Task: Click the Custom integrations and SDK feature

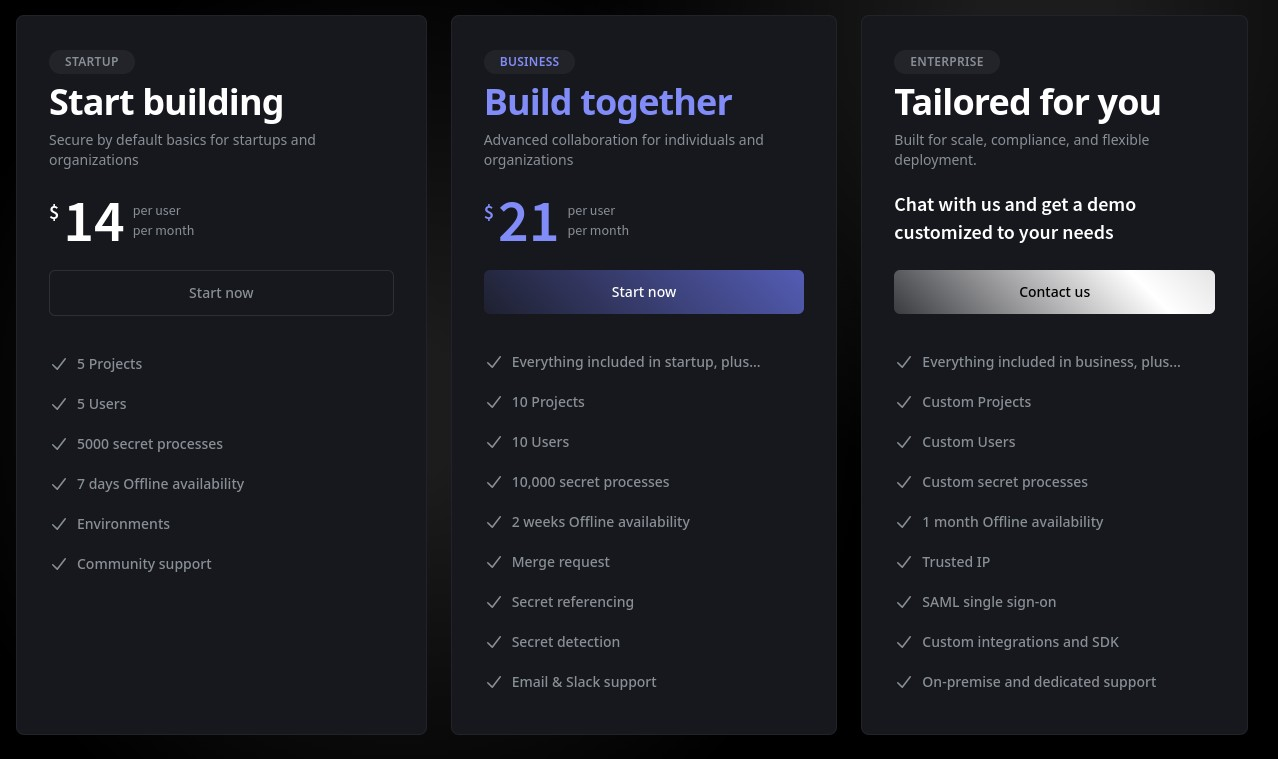Action: tap(1020, 642)
